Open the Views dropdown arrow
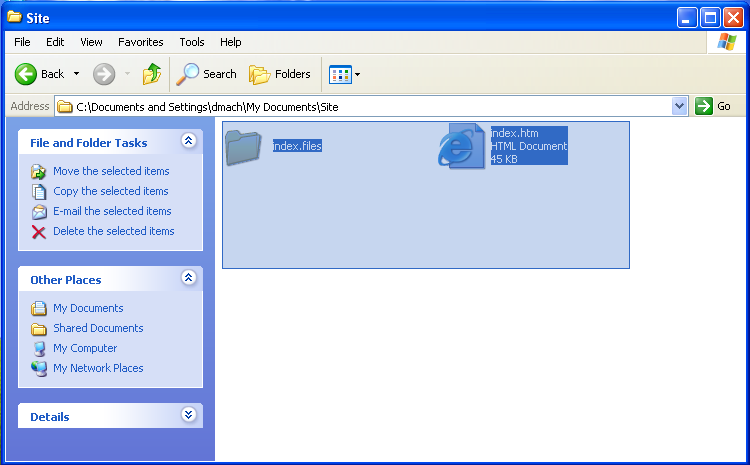The height and width of the screenshot is (465, 750). (x=358, y=74)
